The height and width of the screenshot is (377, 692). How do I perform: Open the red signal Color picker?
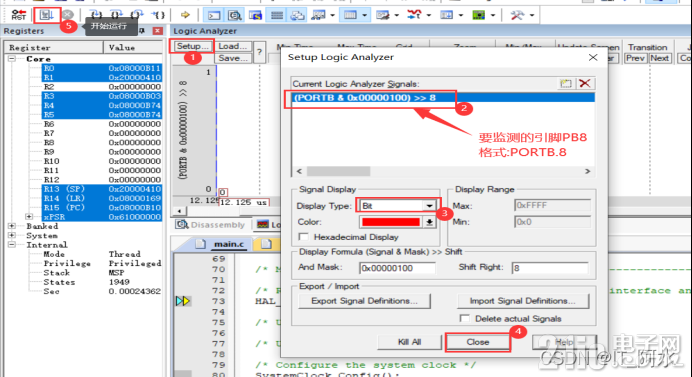coord(398,222)
